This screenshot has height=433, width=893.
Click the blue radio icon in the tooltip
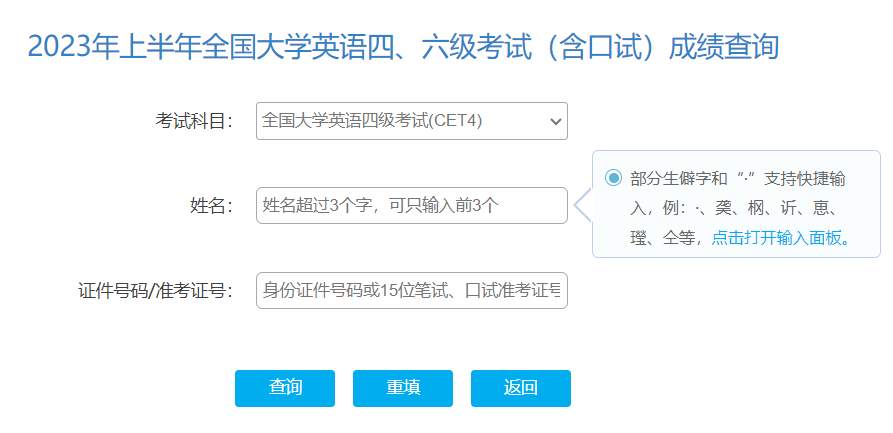click(x=613, y=178)
